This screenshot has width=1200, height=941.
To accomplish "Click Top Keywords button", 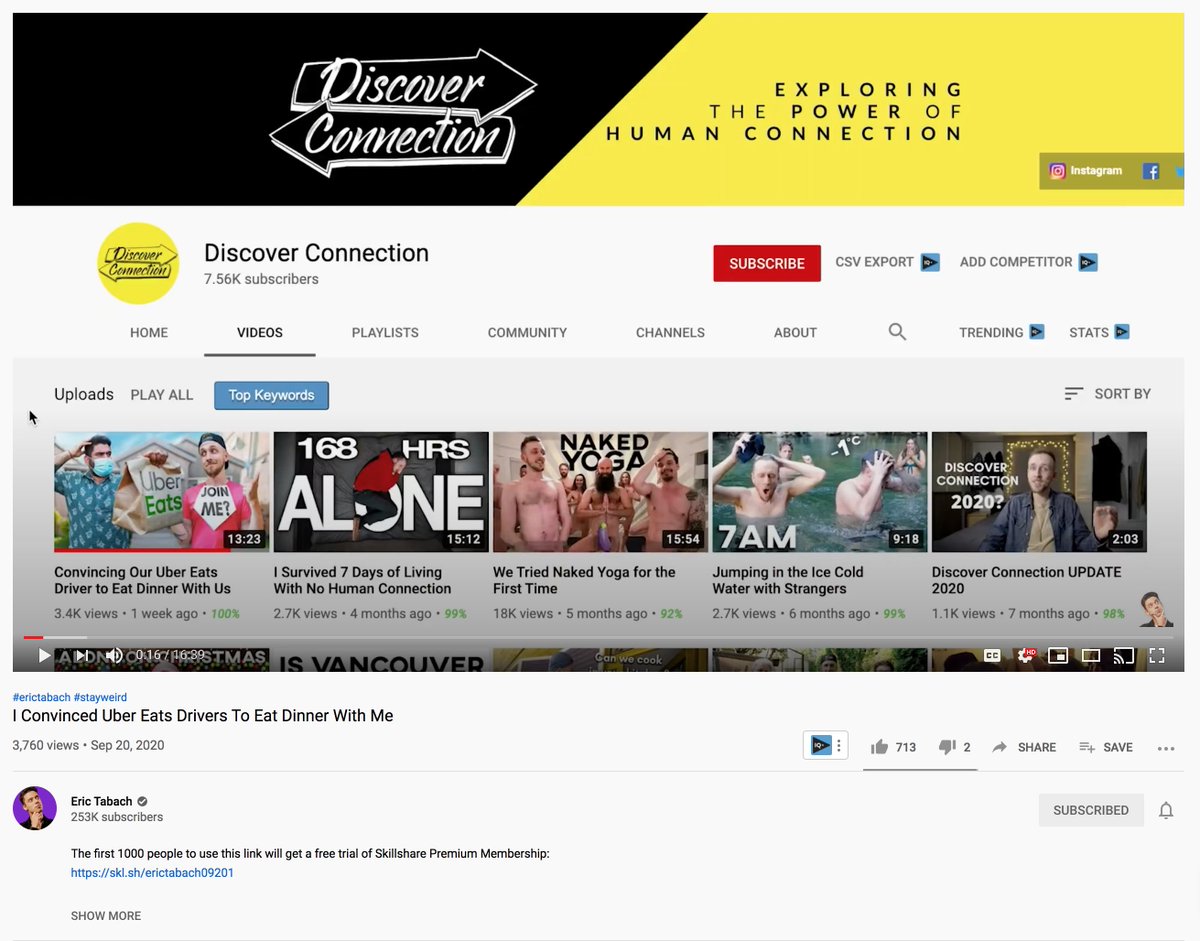I will point(271,395).
